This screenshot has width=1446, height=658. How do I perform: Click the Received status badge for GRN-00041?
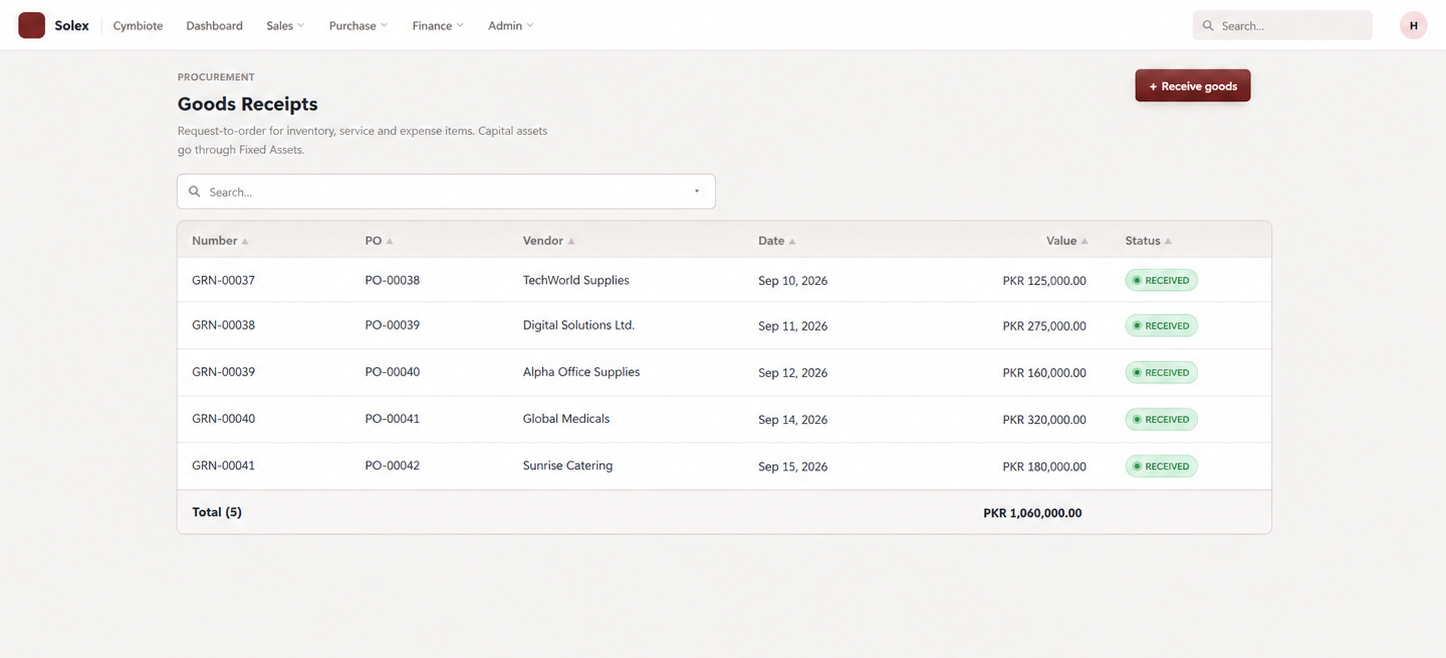tap(1161, 466)
